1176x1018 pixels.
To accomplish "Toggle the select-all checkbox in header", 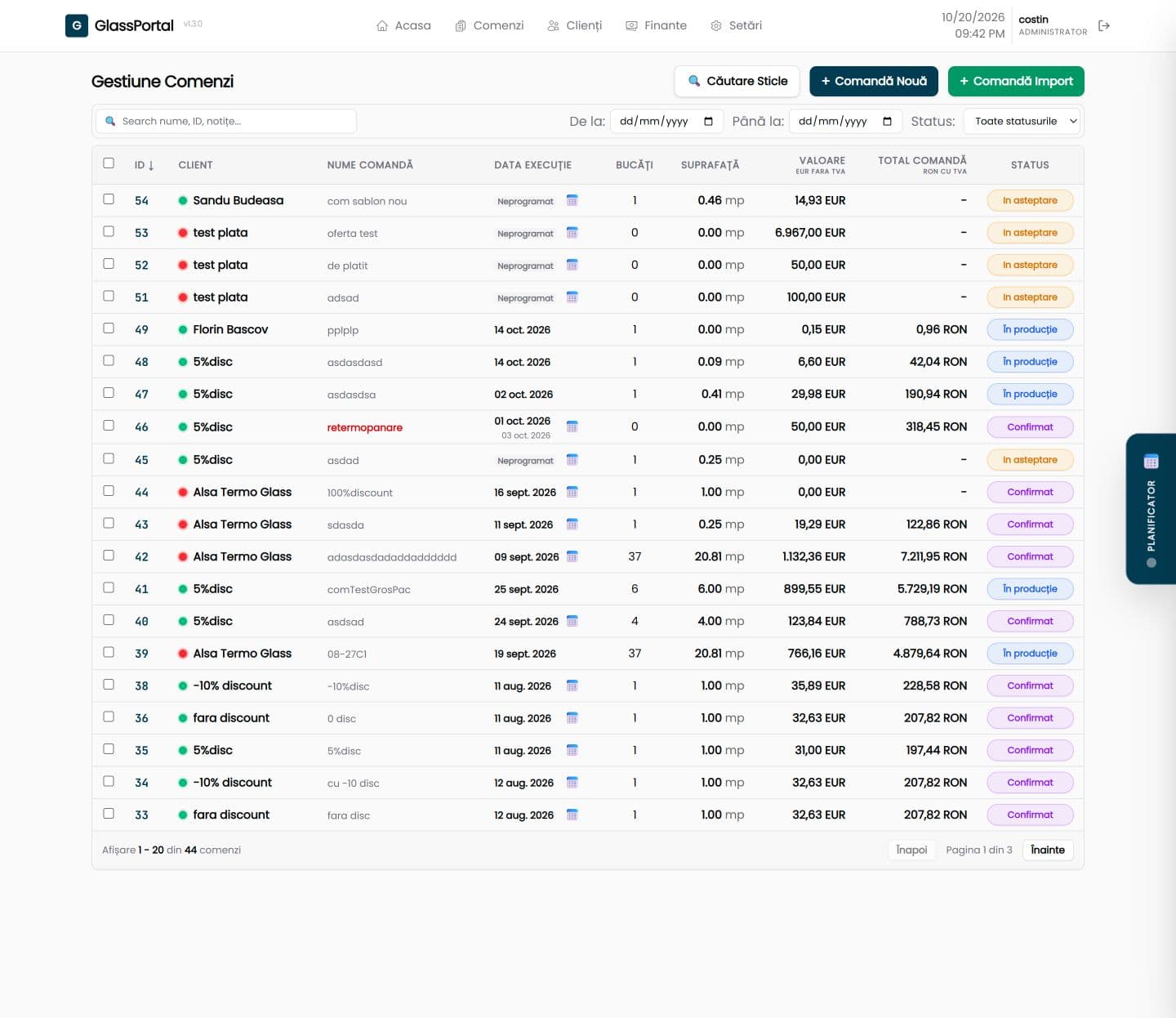I will 109,163.
